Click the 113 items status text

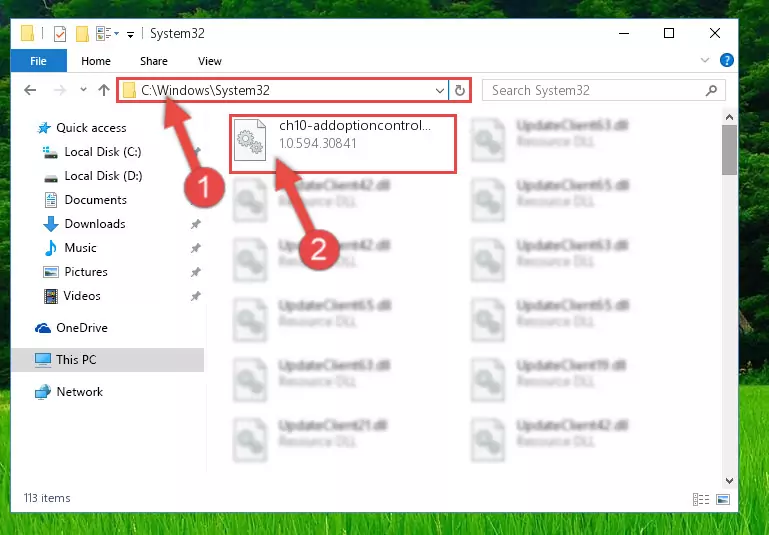pos(47,498)
